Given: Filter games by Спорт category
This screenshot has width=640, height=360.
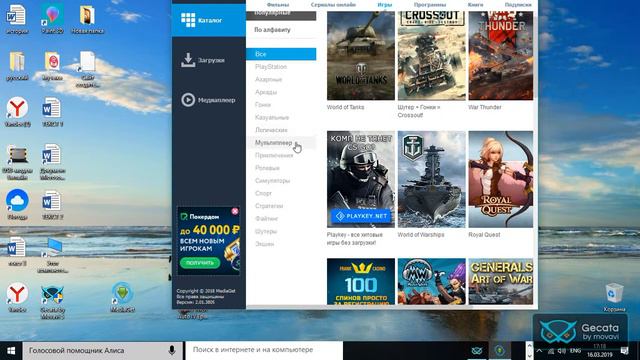Looking at the screenshot, I should [x=263, y=193].
